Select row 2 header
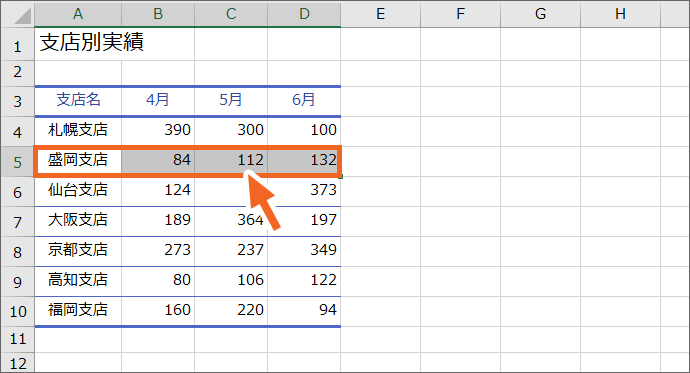Image resolution: width=690 pixels, height=373 pixels. click(18, 73)
